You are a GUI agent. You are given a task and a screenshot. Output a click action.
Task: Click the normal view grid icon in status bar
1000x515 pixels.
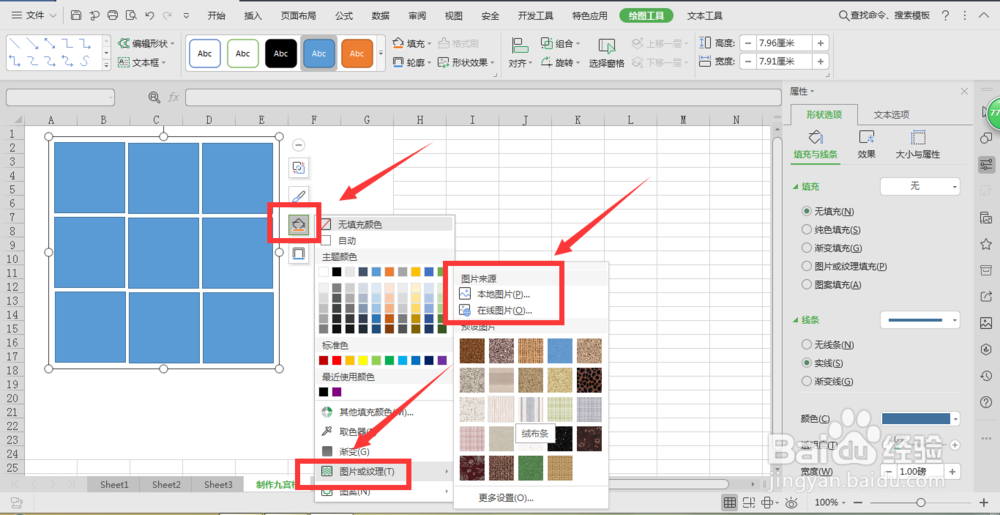point(730,502)
